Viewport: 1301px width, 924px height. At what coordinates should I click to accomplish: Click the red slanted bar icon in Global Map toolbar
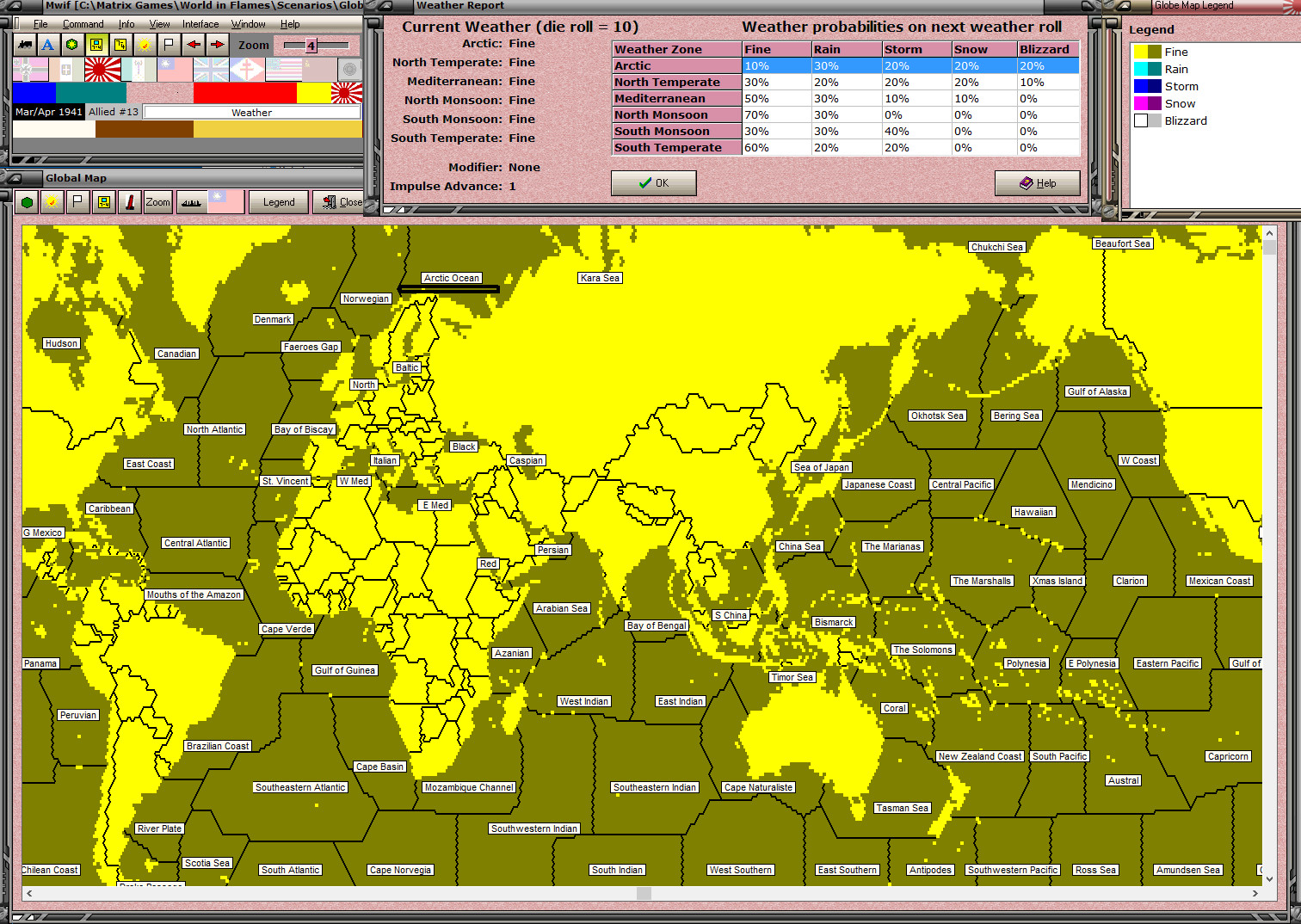[x=129, y=202]
